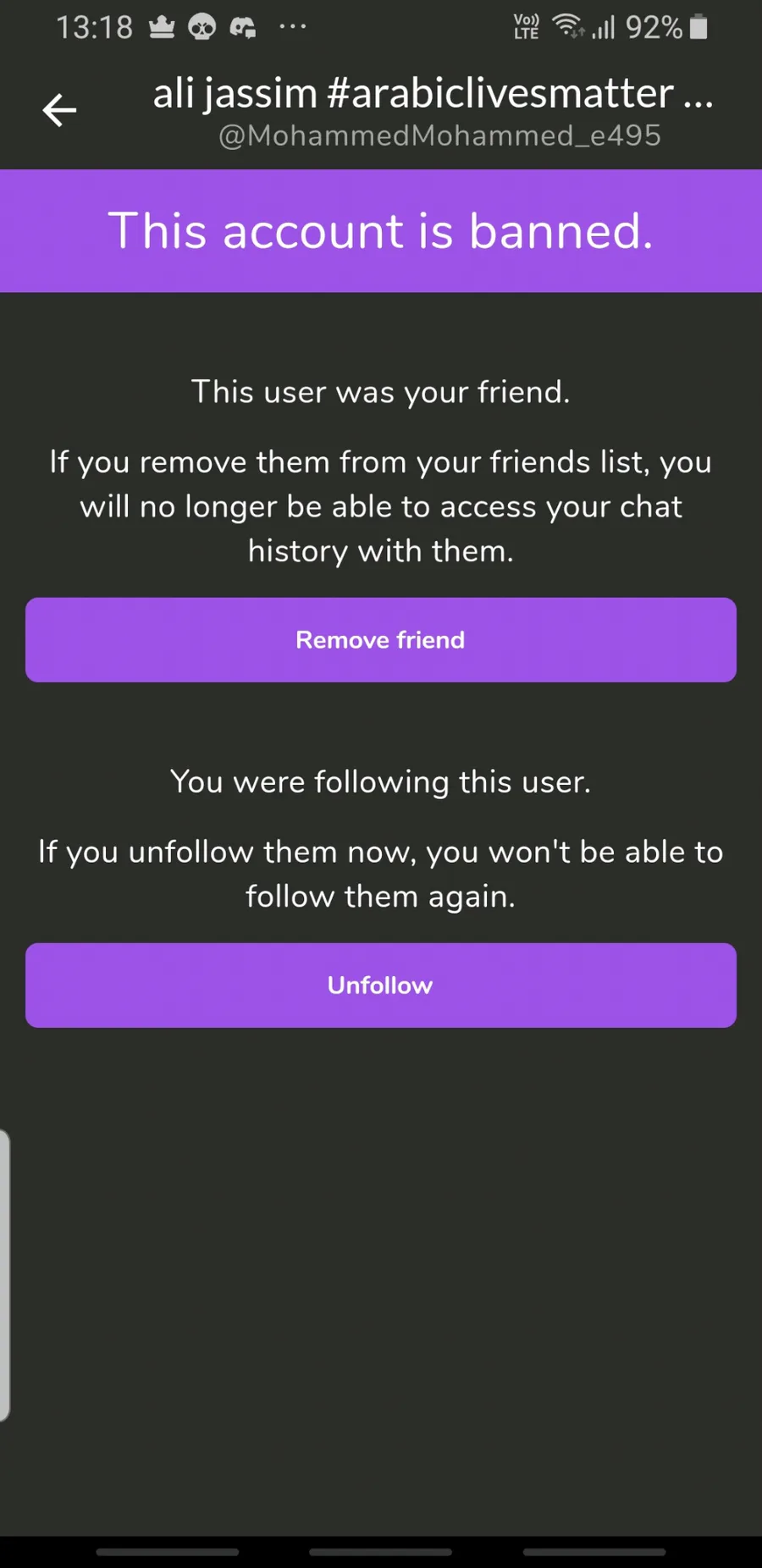
Task: Tap the "This account is banned." banner
Action: 381,231
